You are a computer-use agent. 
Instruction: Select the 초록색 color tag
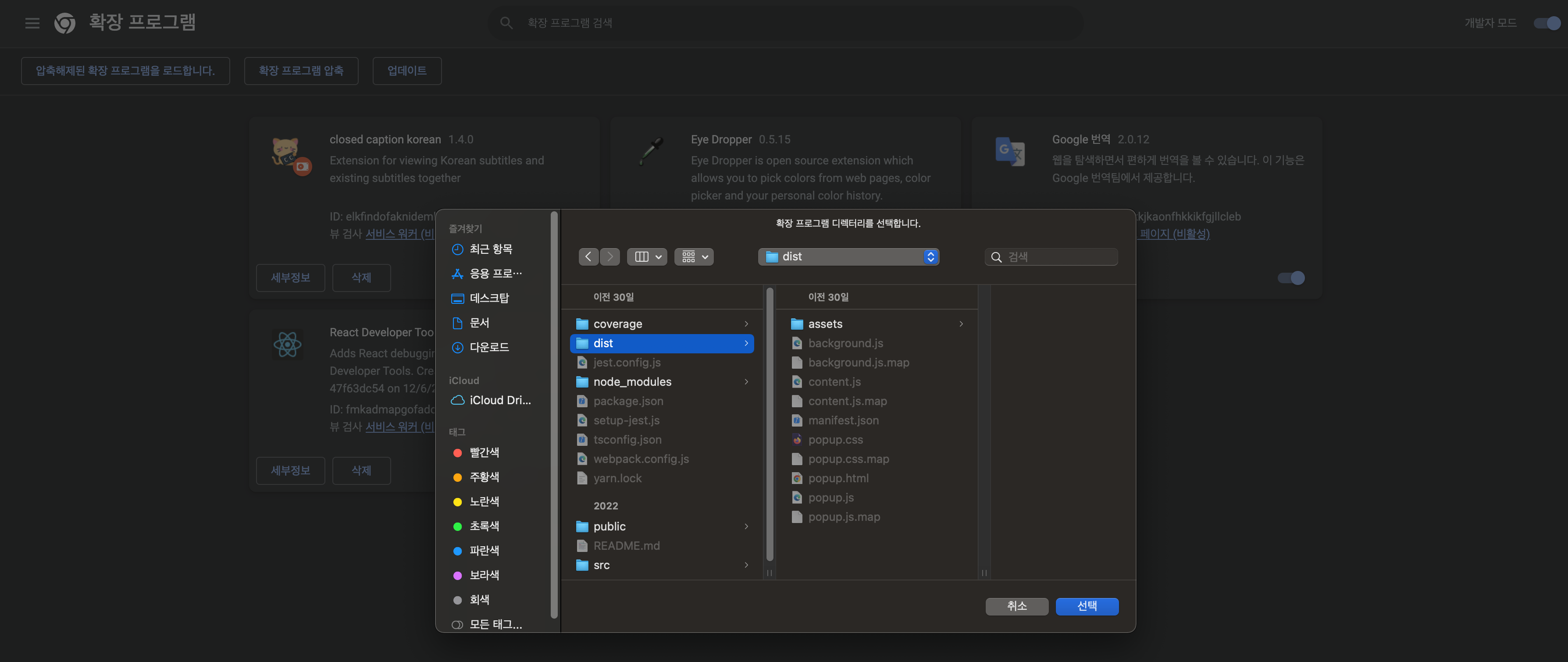[x=483, y=525]
